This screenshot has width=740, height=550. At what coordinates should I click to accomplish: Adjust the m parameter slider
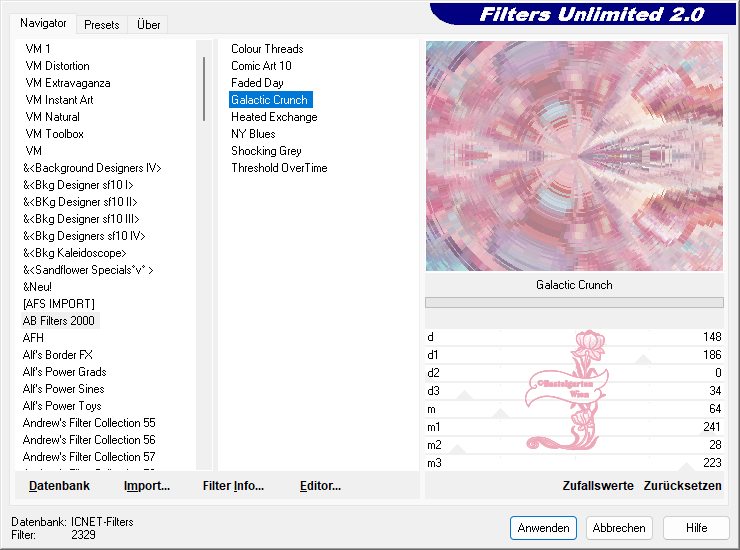click(574, 409)
